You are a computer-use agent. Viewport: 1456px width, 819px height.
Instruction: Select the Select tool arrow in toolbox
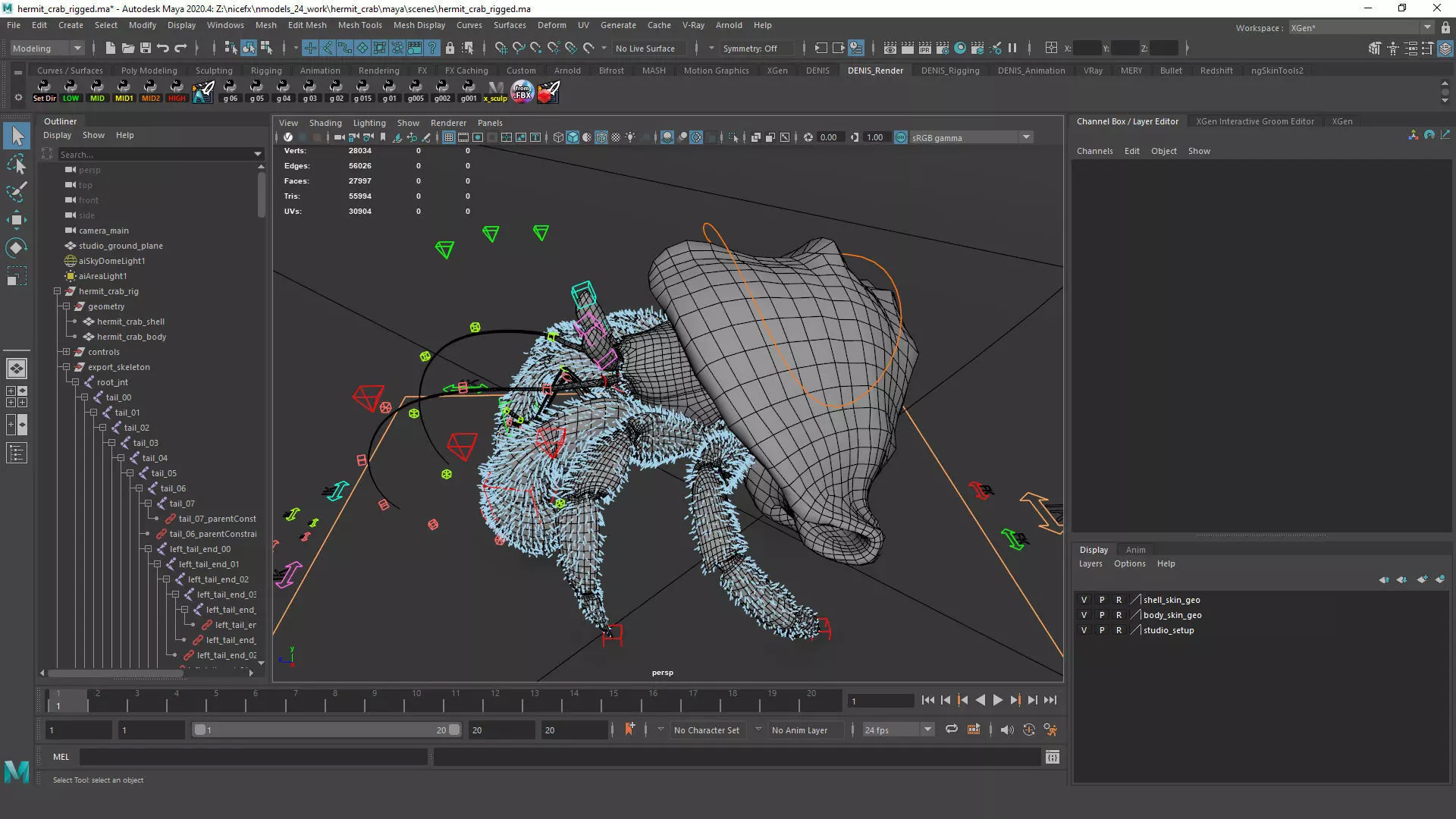[17, 136]
